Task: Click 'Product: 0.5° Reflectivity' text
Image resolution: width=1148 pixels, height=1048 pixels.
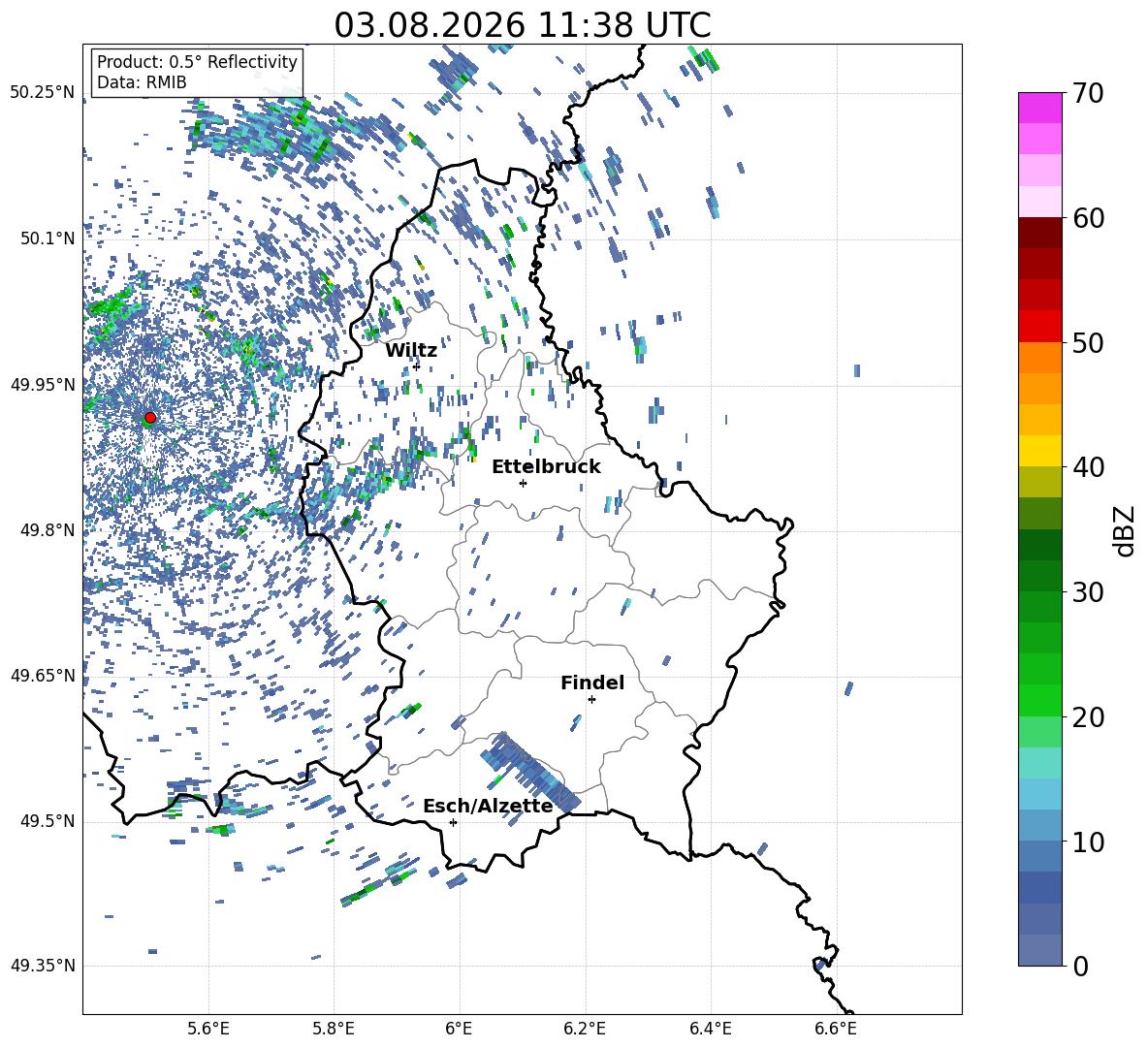Action: (197, 62)
